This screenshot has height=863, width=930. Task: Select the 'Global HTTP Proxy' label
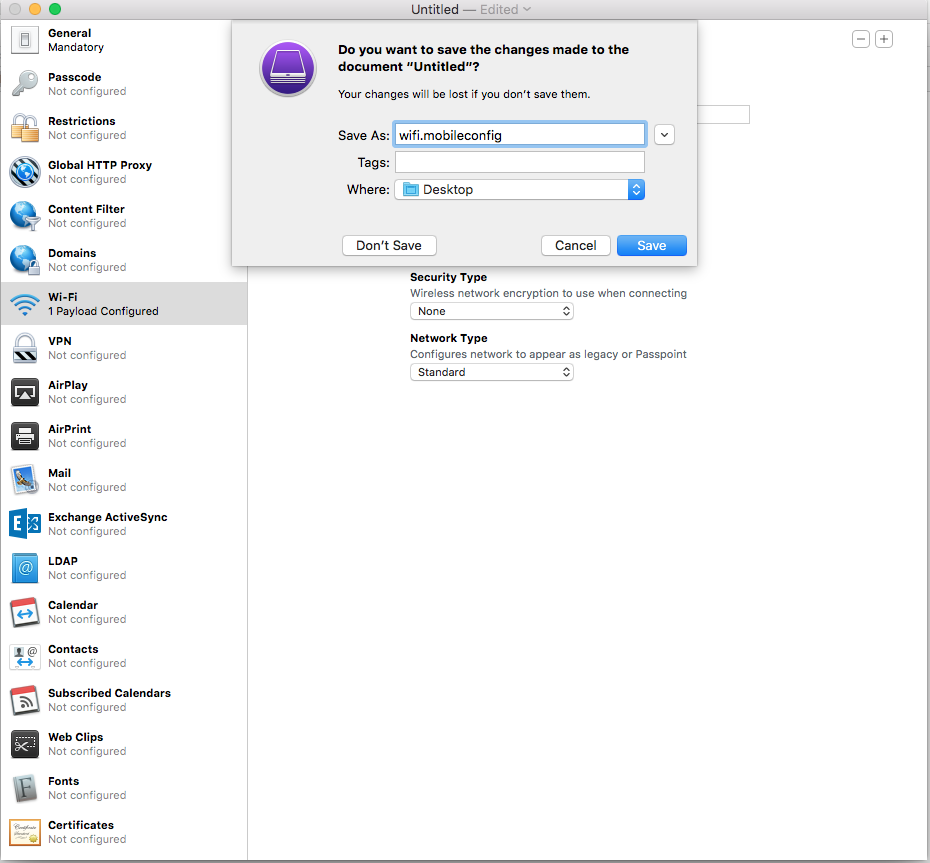tap(100, 165)
